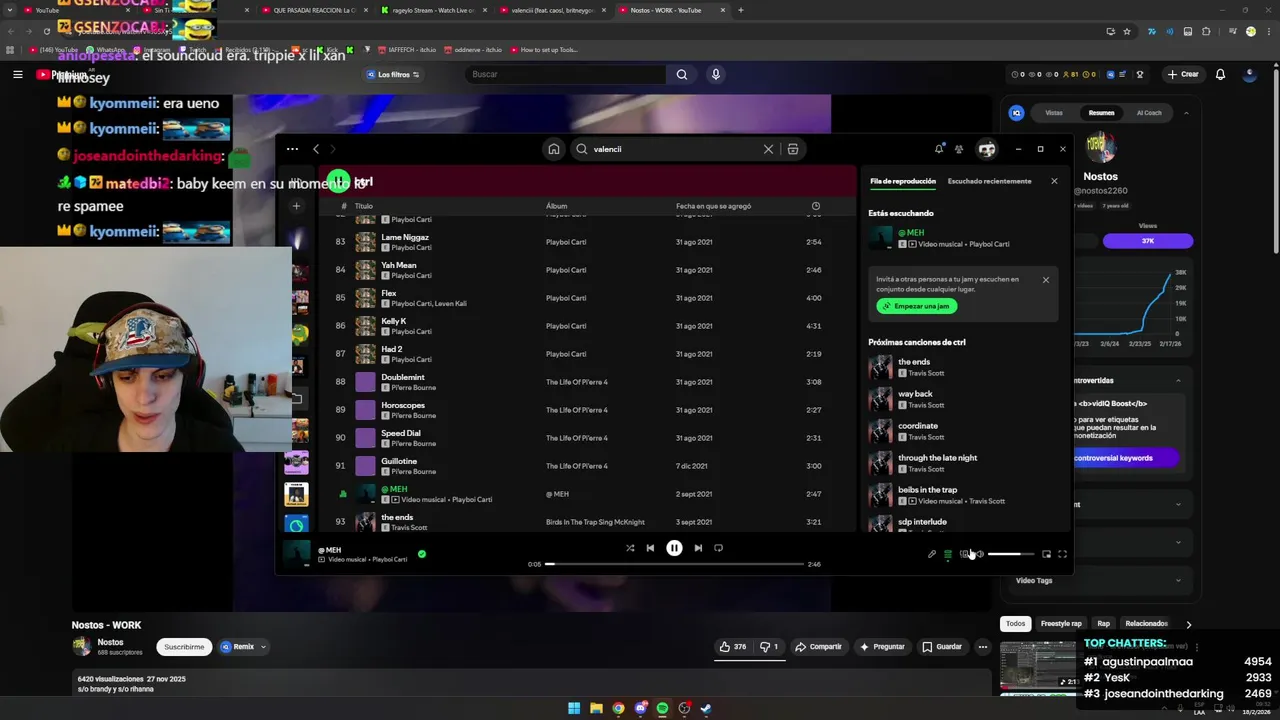Viewport: 1280px width, 720px height.
Task: Open YouTube notifications bell
Action: 1220,74
